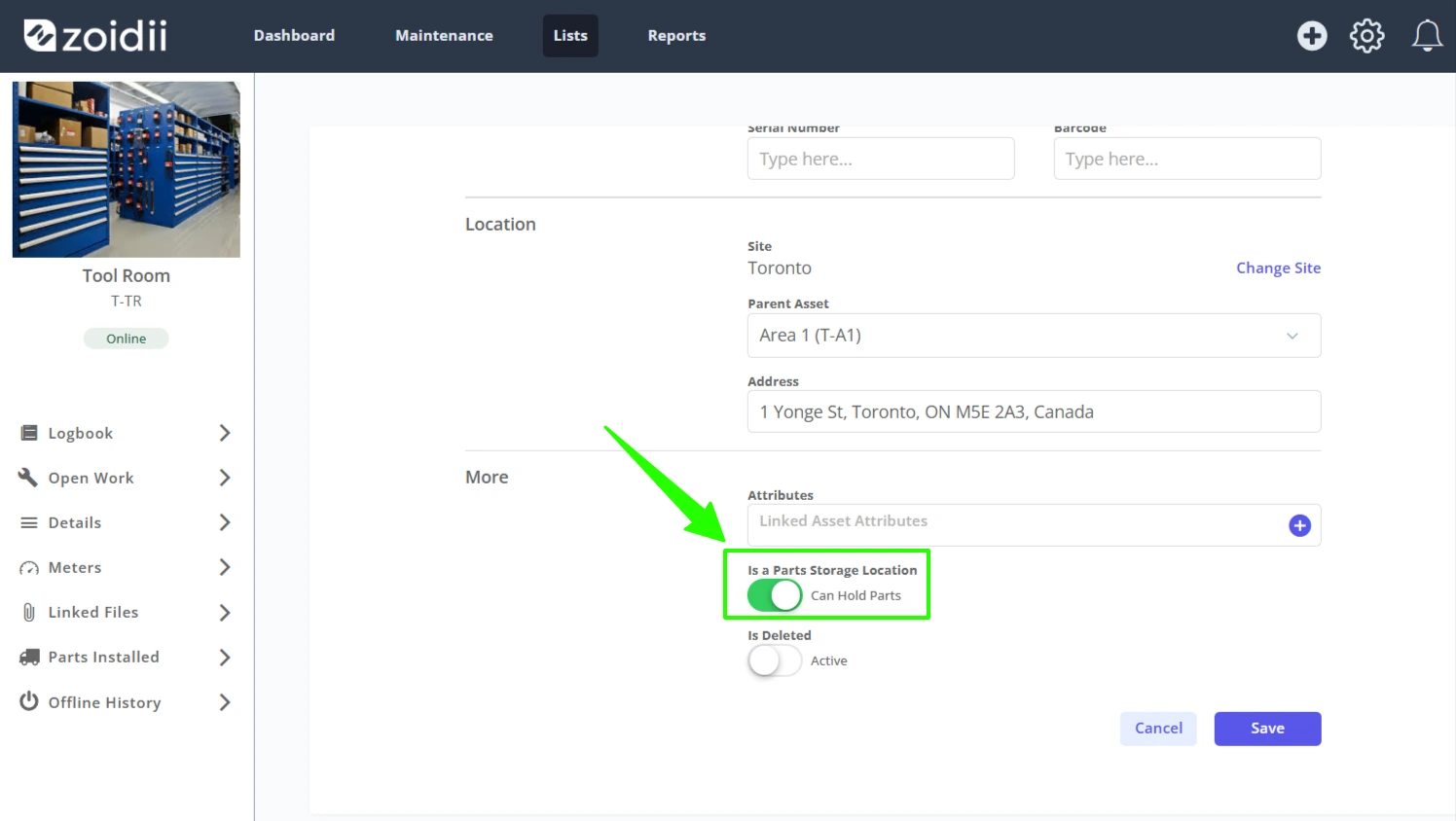1456x821 pixels.
Task: Click the Linked Files paperclip icon
Action: point(29,612)
